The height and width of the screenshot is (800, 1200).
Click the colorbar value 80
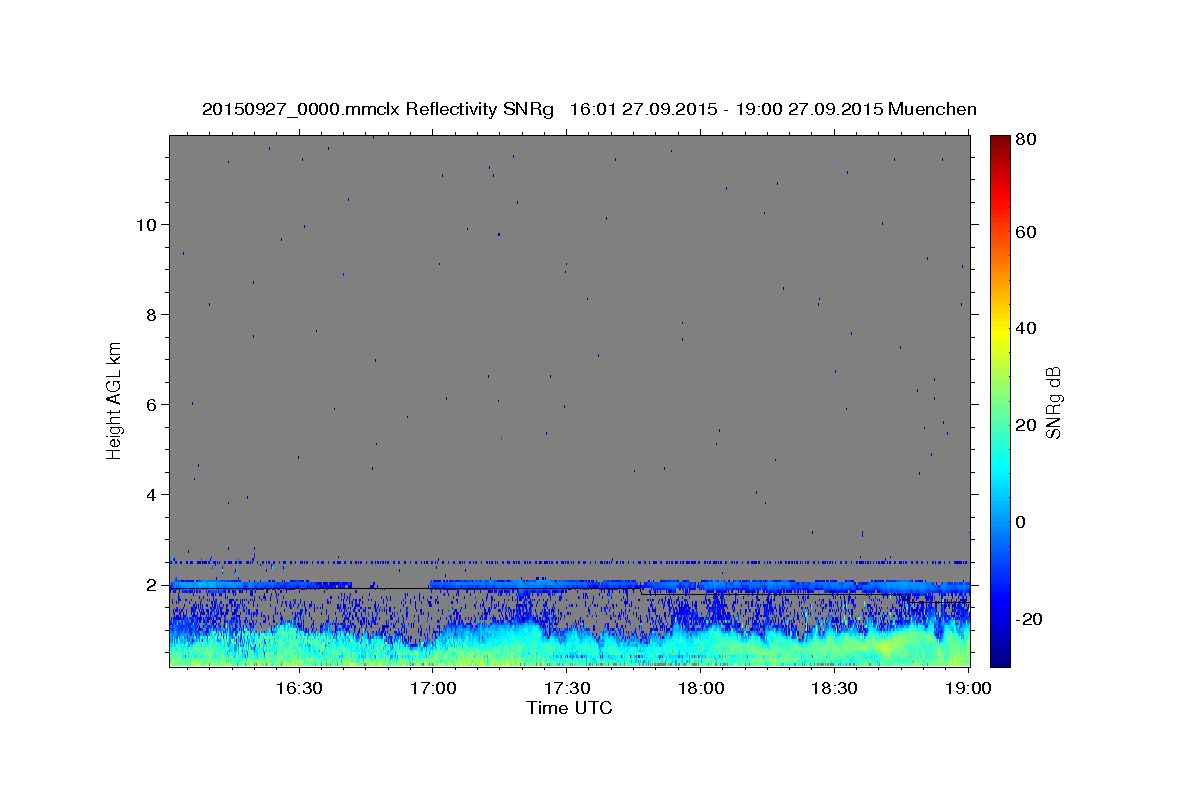click(x=1025, y=140)
